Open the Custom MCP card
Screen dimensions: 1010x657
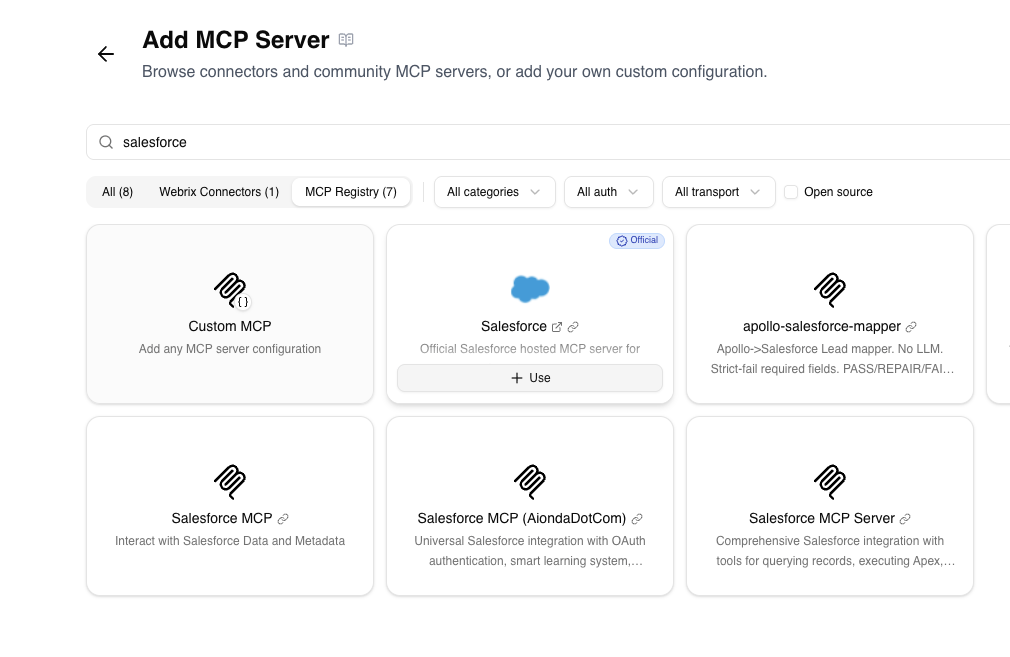coord(230,314)
